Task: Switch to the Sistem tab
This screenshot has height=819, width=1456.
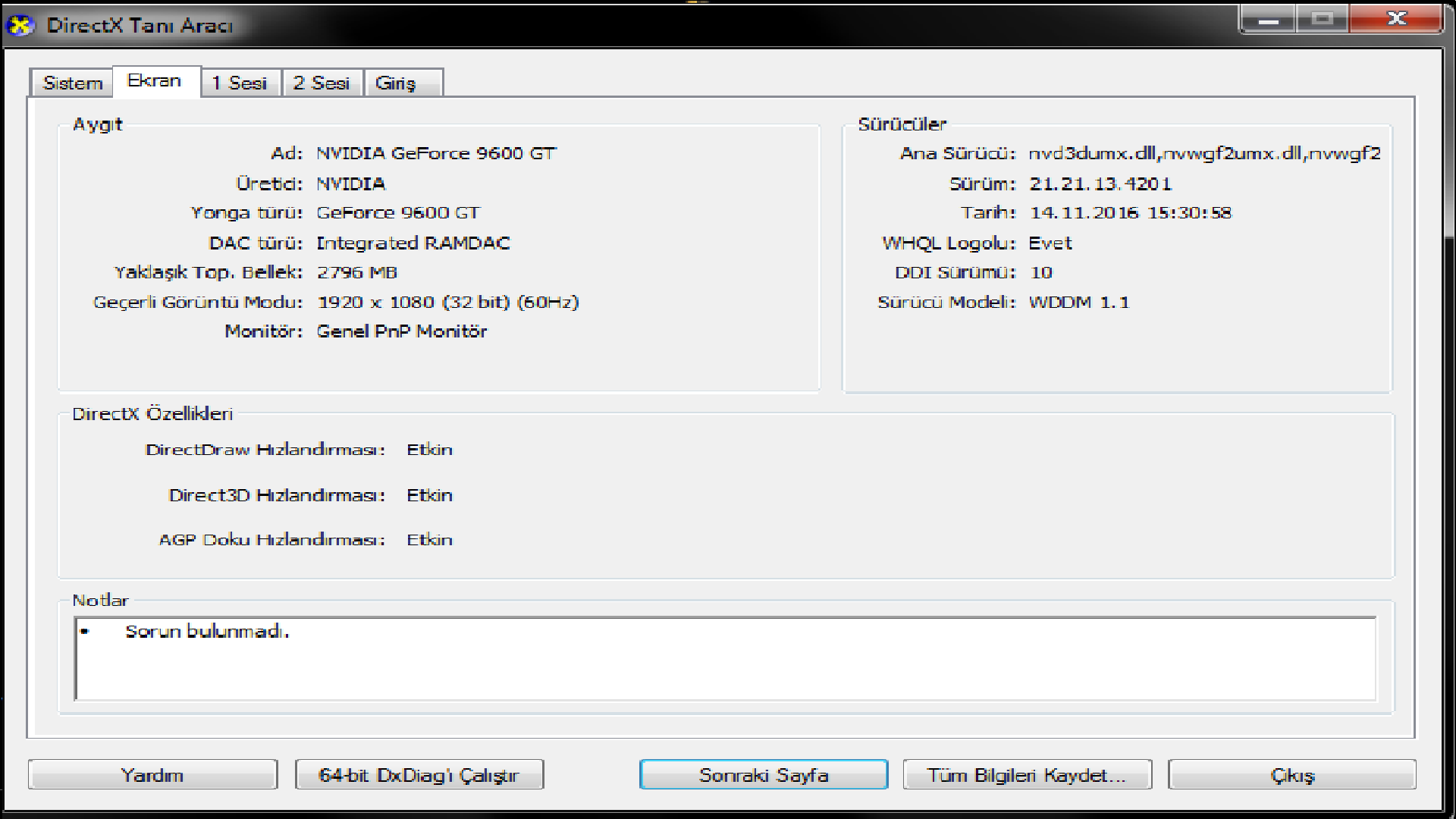Action: click(x=72, y=83)
